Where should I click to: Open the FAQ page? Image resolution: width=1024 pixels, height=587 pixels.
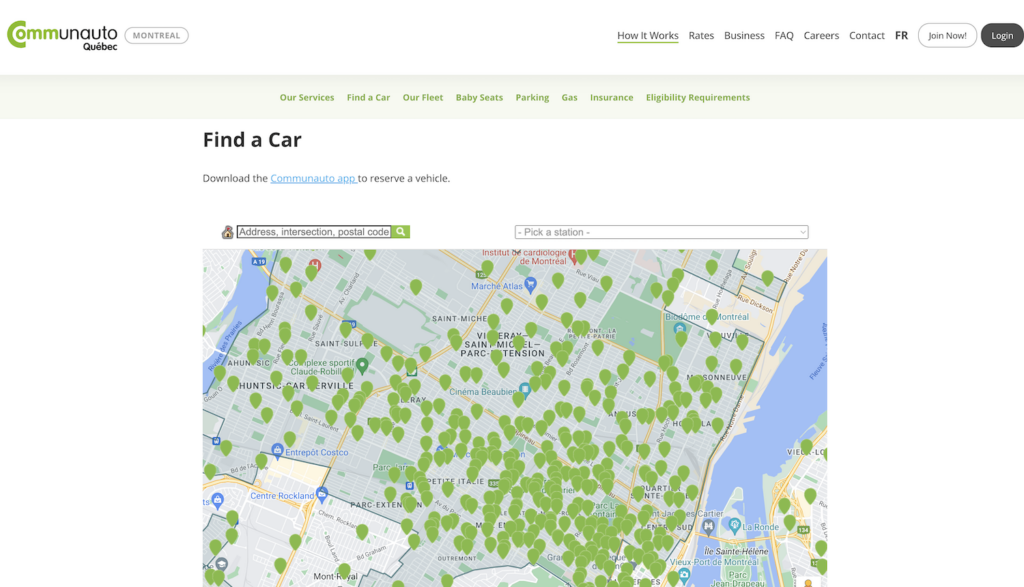pyautogui.click(x=784, y=35)
